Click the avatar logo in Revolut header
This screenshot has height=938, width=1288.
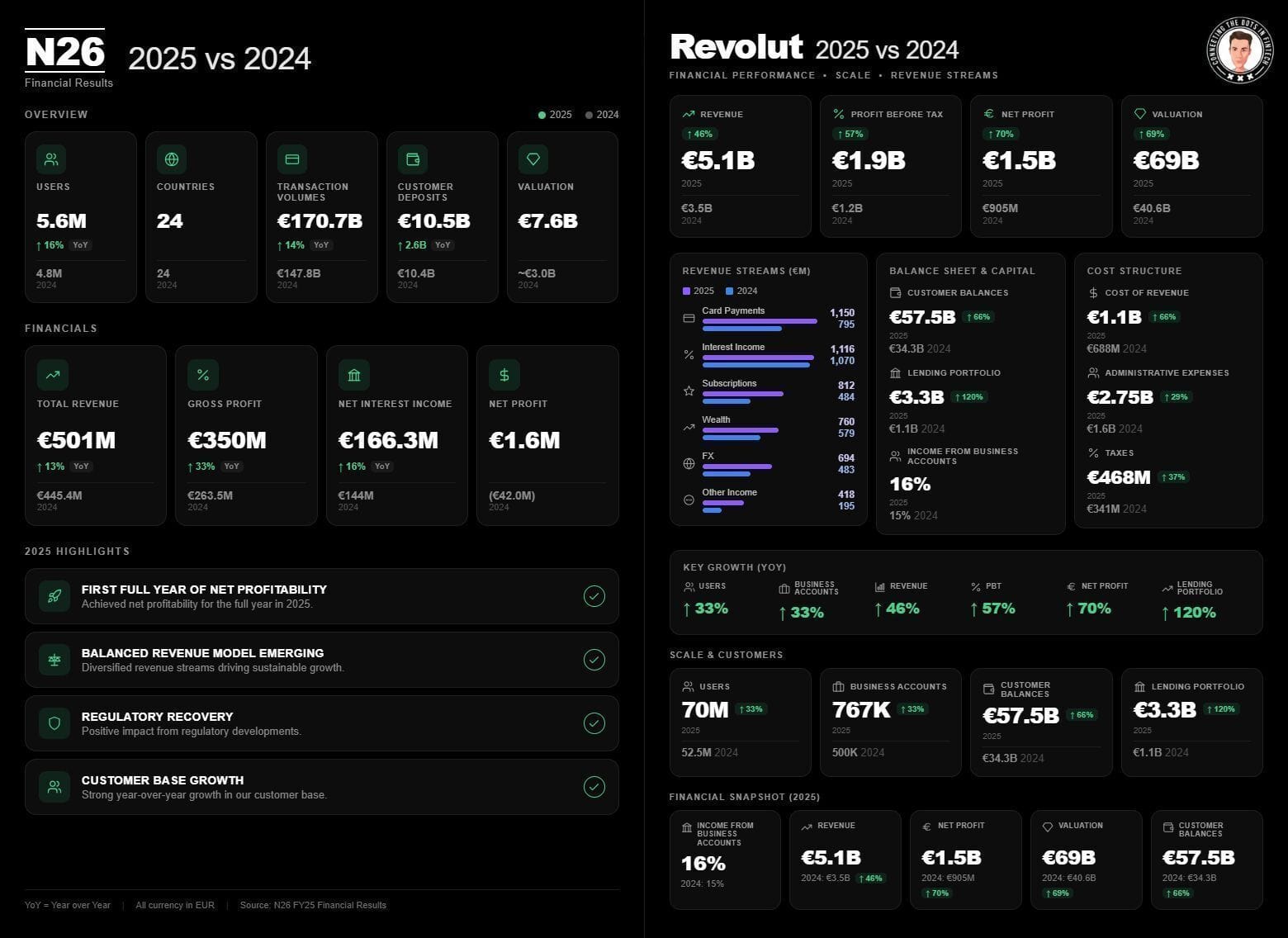click(x=1239, y=51)
